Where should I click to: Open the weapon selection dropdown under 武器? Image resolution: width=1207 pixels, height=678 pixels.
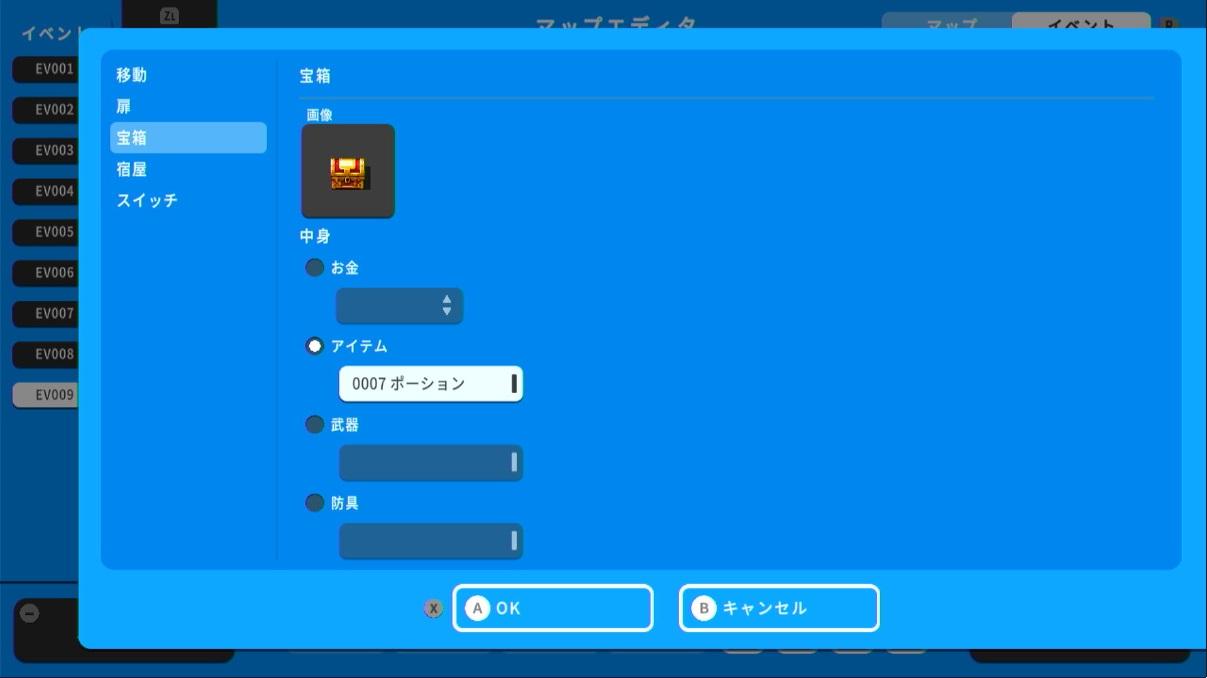click(430, 462)
